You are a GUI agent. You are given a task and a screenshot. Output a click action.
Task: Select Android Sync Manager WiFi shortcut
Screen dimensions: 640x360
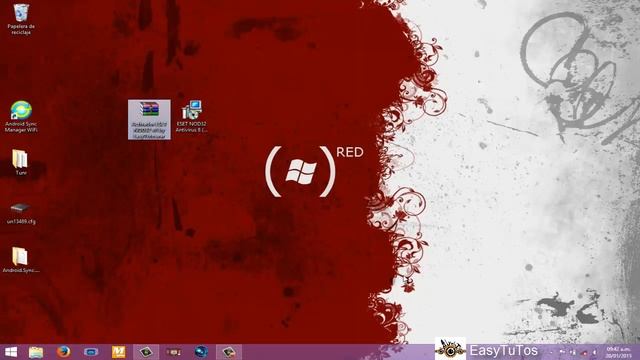pos(21,117)
